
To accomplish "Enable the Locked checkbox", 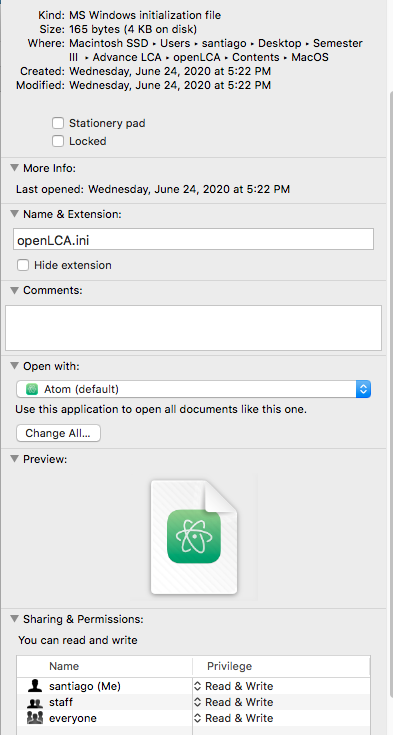I will [x=58, y=141].
